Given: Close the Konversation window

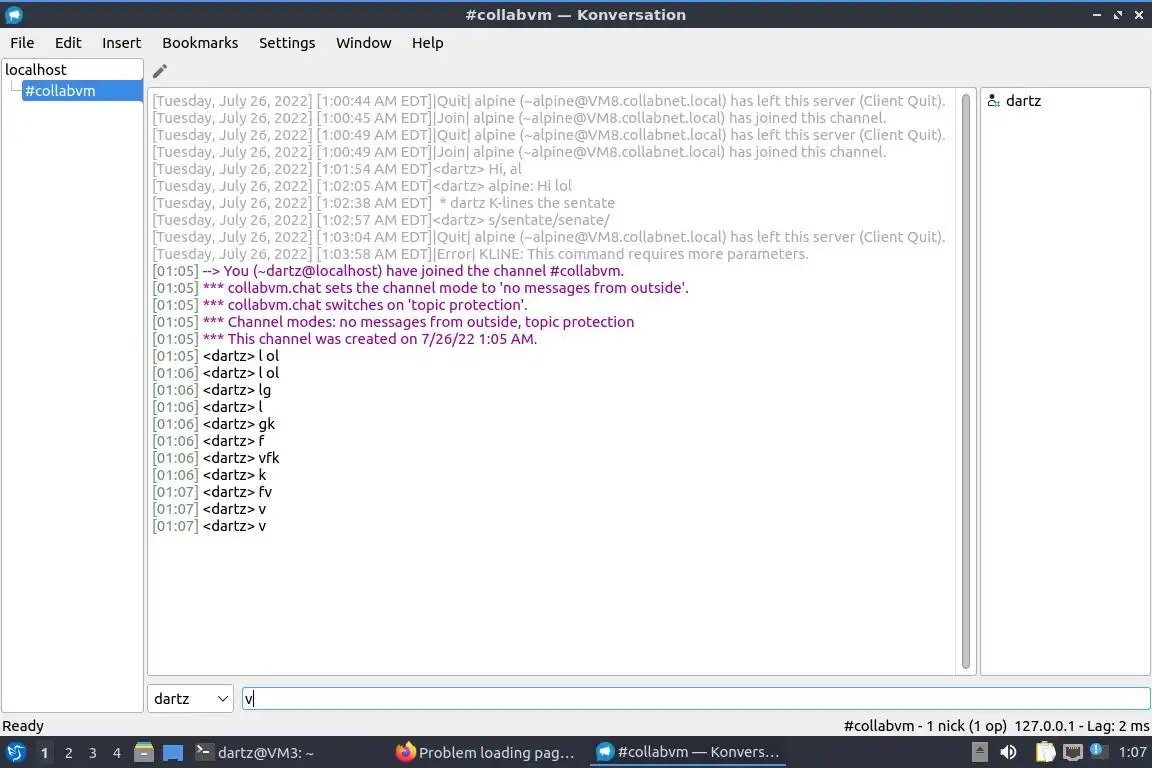Looking at the screenshot, I should pos(1139,15).
